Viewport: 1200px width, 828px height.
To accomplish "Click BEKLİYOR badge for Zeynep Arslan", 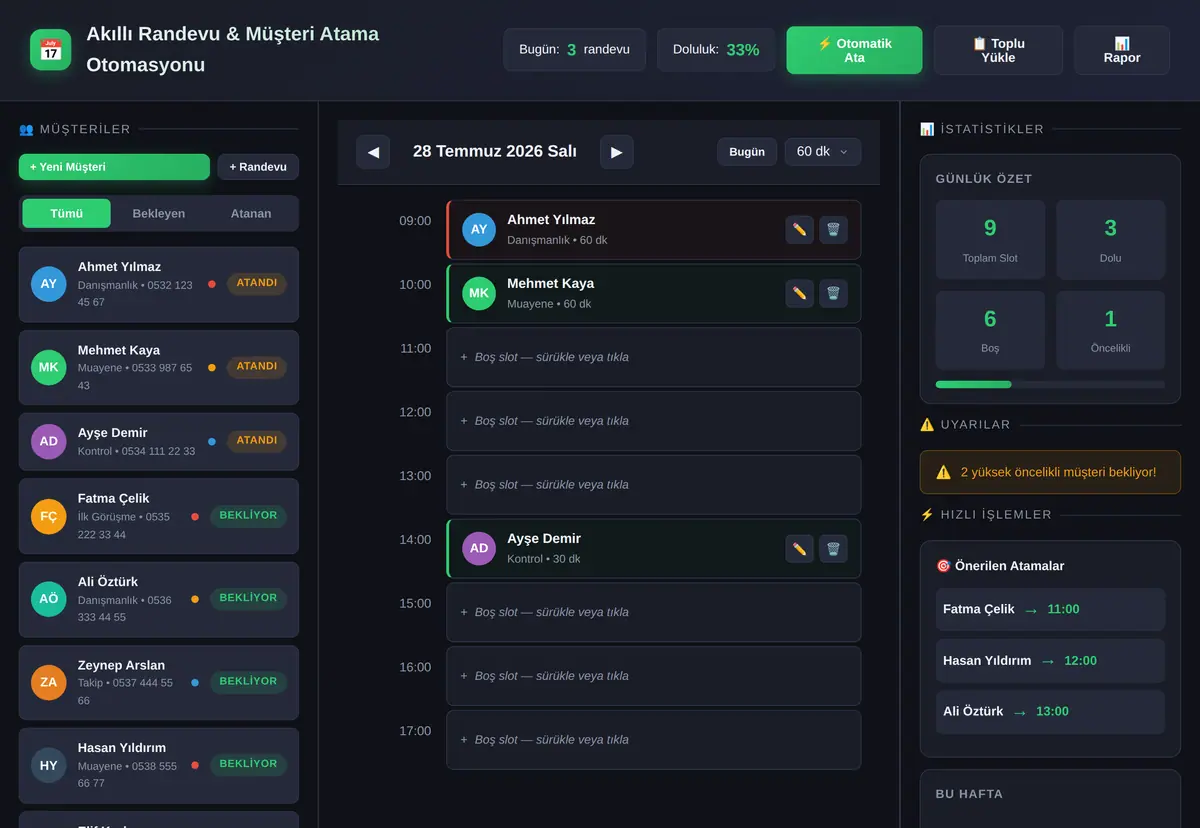I will pyautogui.click(x=248, y=682).
